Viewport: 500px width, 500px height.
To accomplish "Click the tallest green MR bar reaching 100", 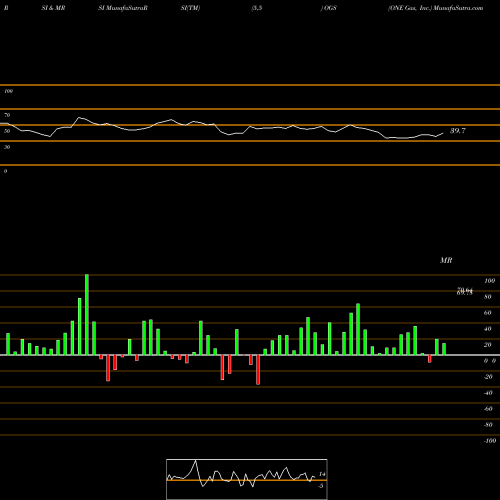I will coord(87,315).
